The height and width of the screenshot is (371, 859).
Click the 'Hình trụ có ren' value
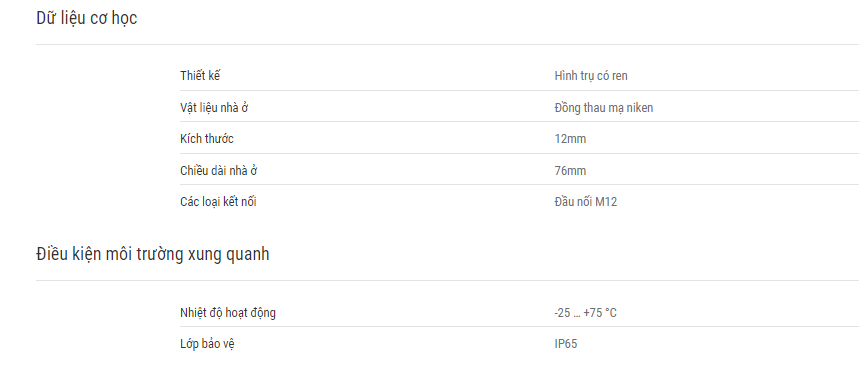[x=591, y=76]
